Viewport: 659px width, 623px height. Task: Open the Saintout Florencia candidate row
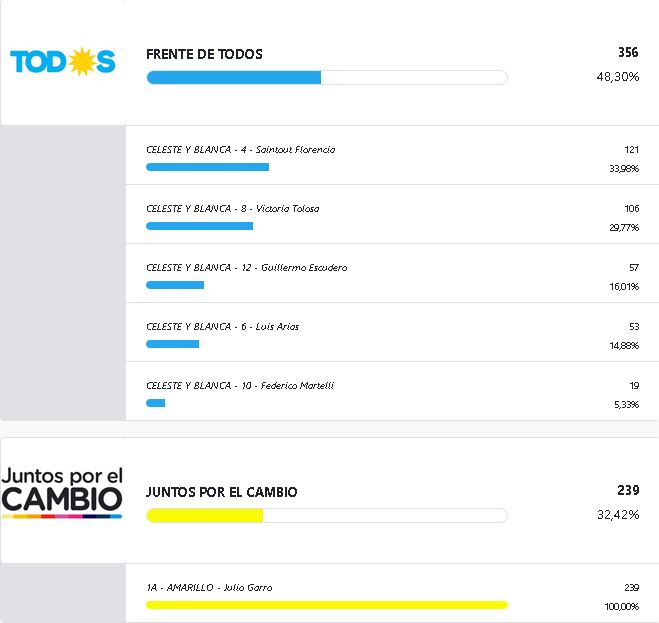coord(241,150)
